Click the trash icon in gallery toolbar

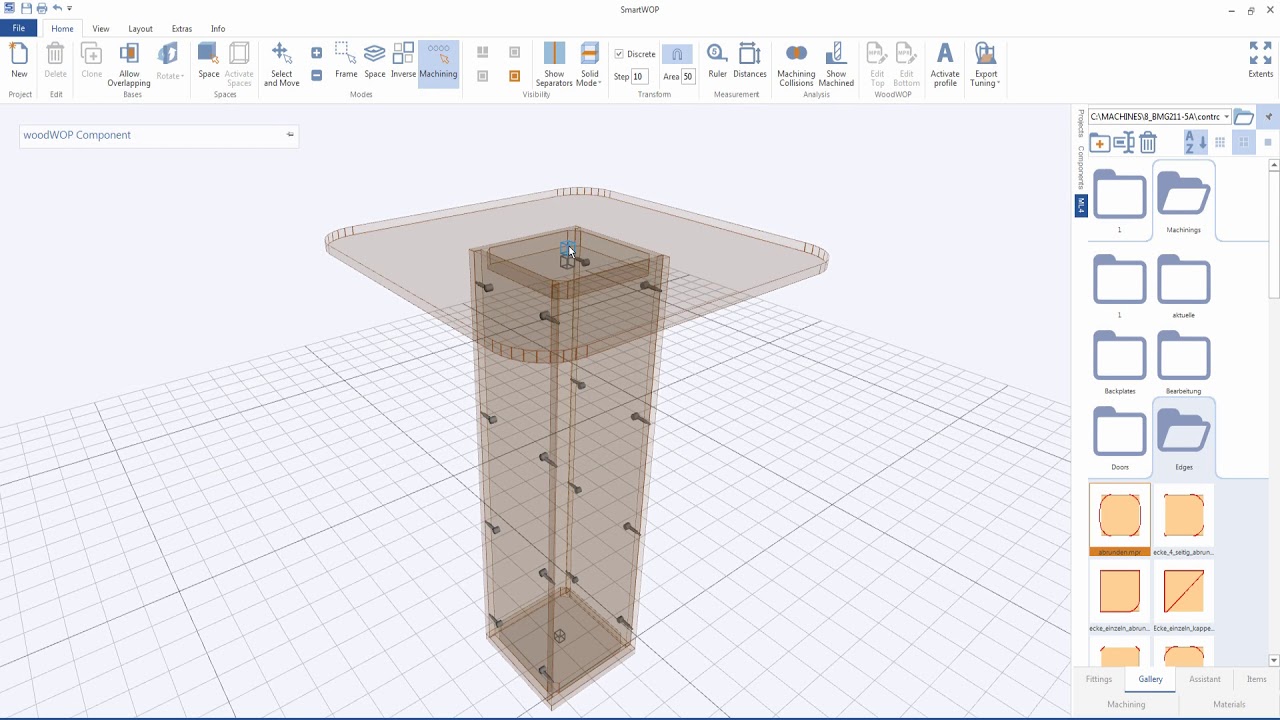pos(1148,143)
